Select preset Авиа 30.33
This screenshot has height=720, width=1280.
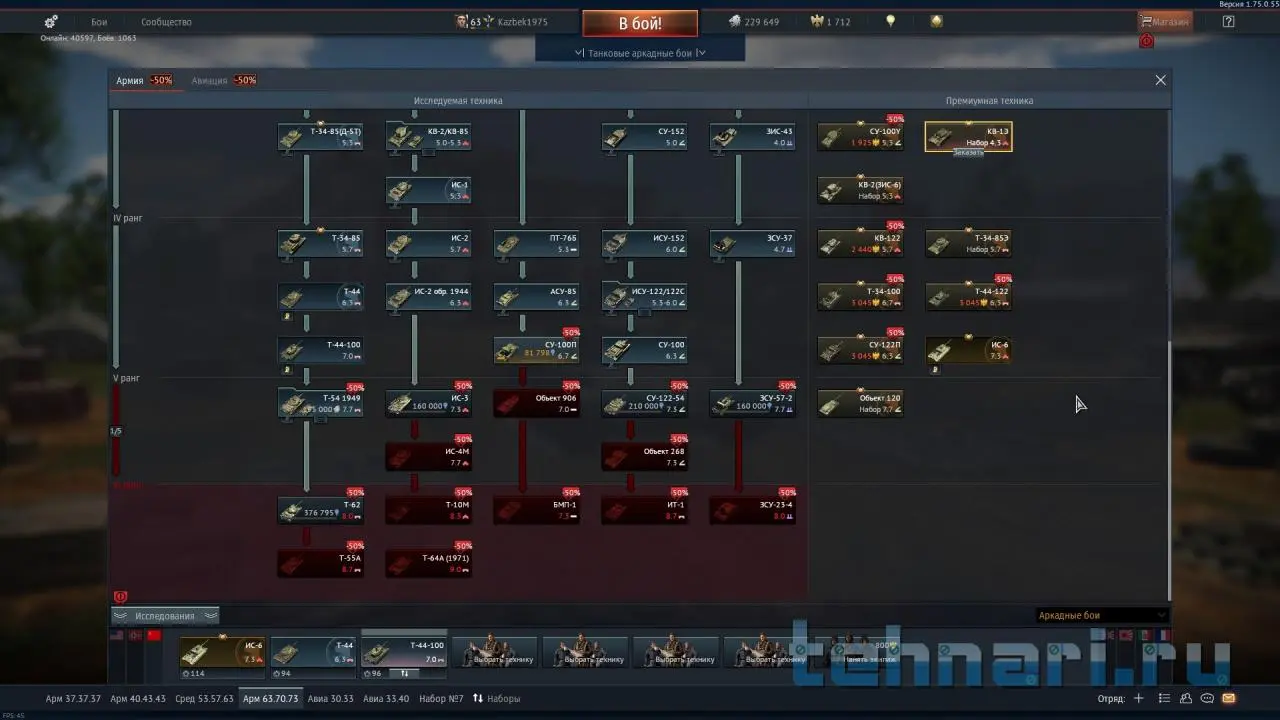330,698
